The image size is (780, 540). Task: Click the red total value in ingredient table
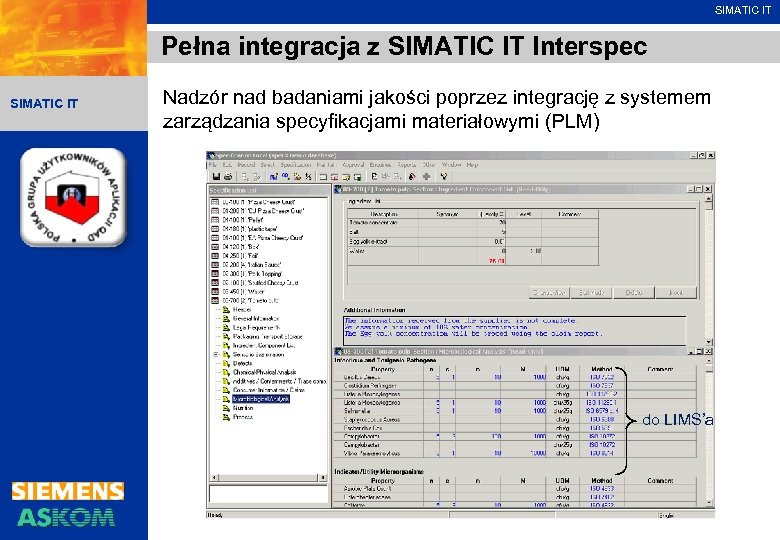[x=497, y=261]
